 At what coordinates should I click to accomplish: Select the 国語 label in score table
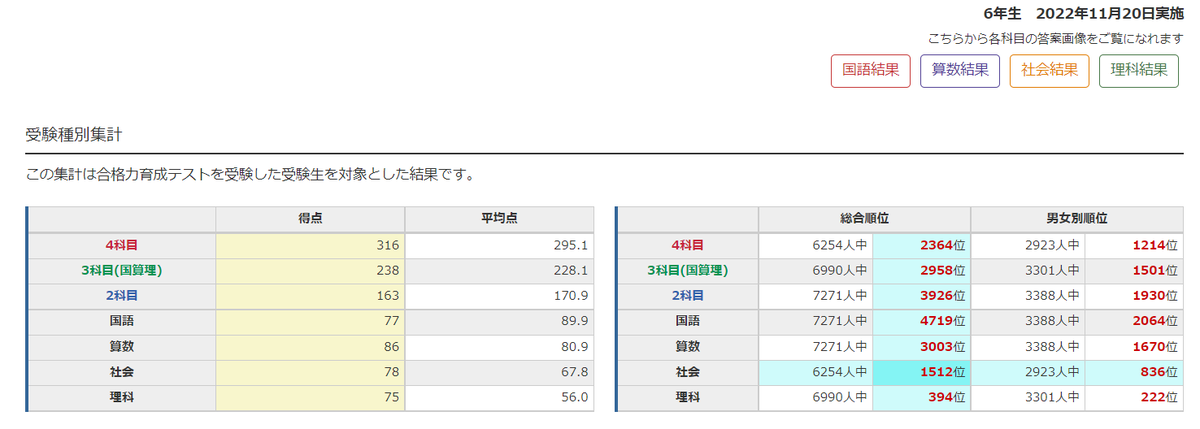point(122,321)
